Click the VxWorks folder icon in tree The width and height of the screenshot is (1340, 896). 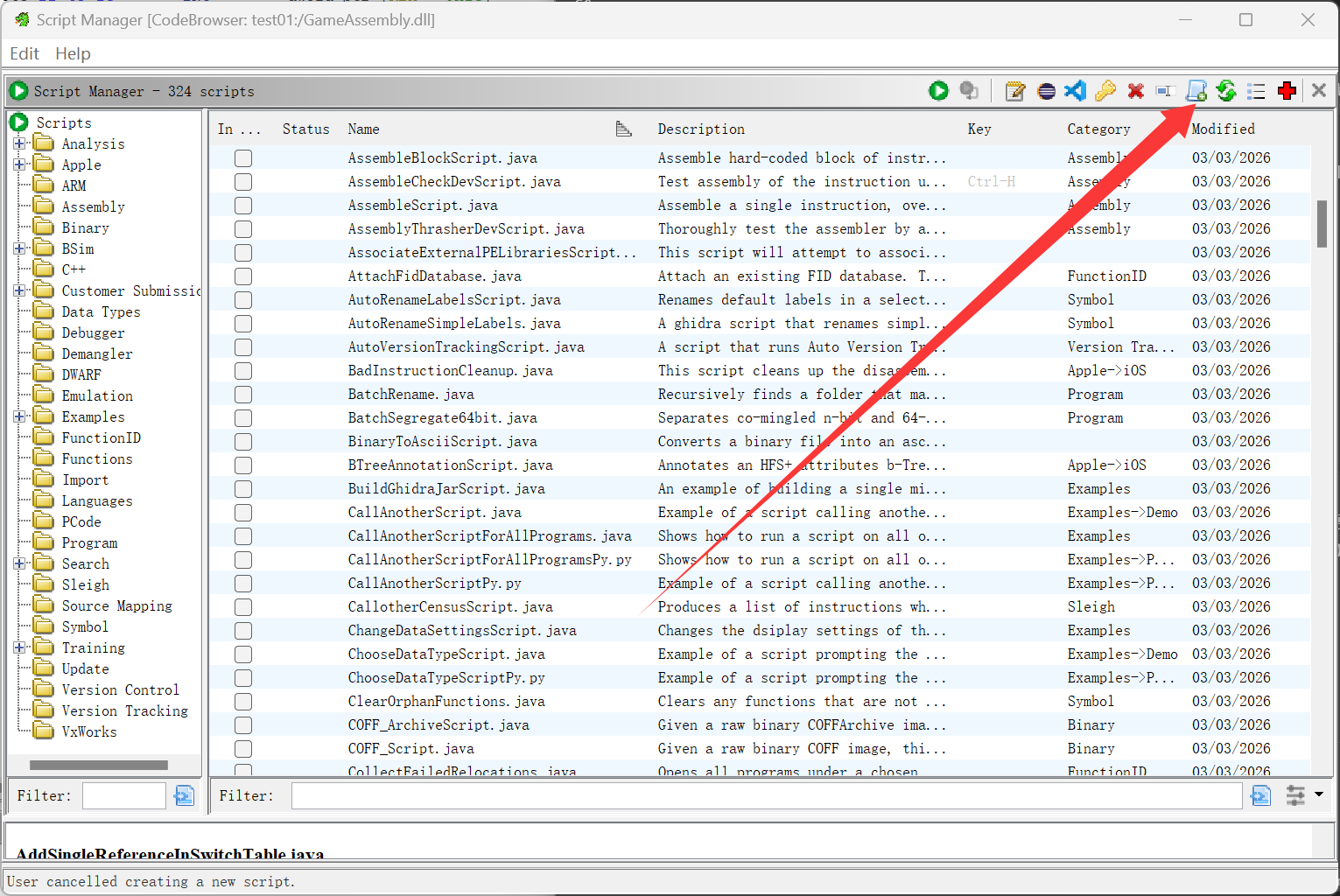[x=43, y=731]
